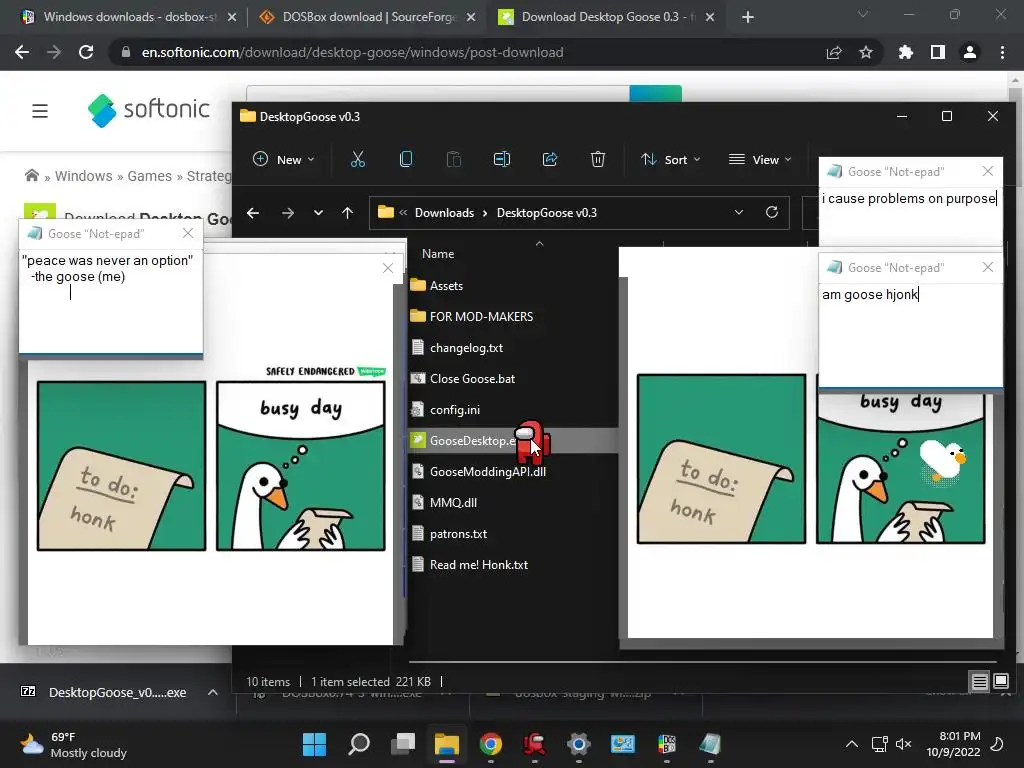Image resolution: width=1024 pixels, height=768 pixels.
Task: Reload the Softonic page
Action: (x=86, y=52)
